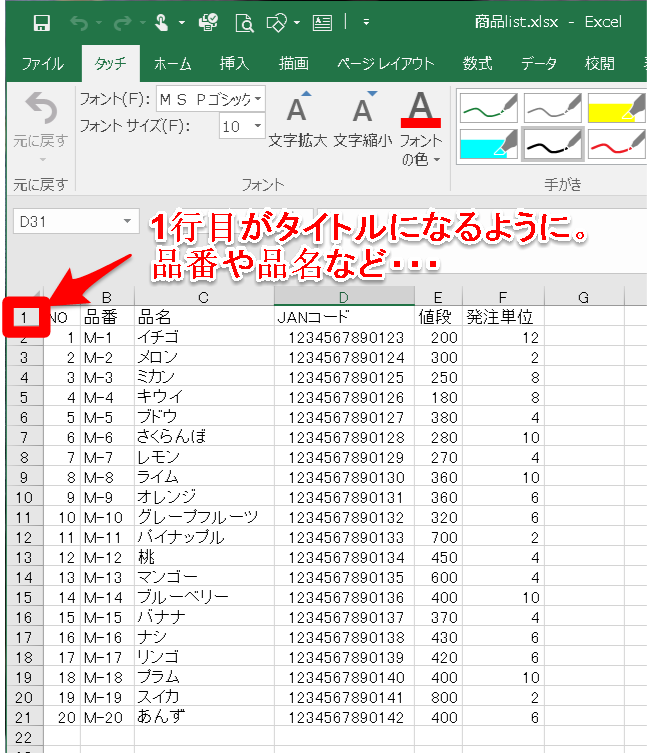
Task: Open the Touch mode dropdown arrow
Action: click(x=182, y=23)
